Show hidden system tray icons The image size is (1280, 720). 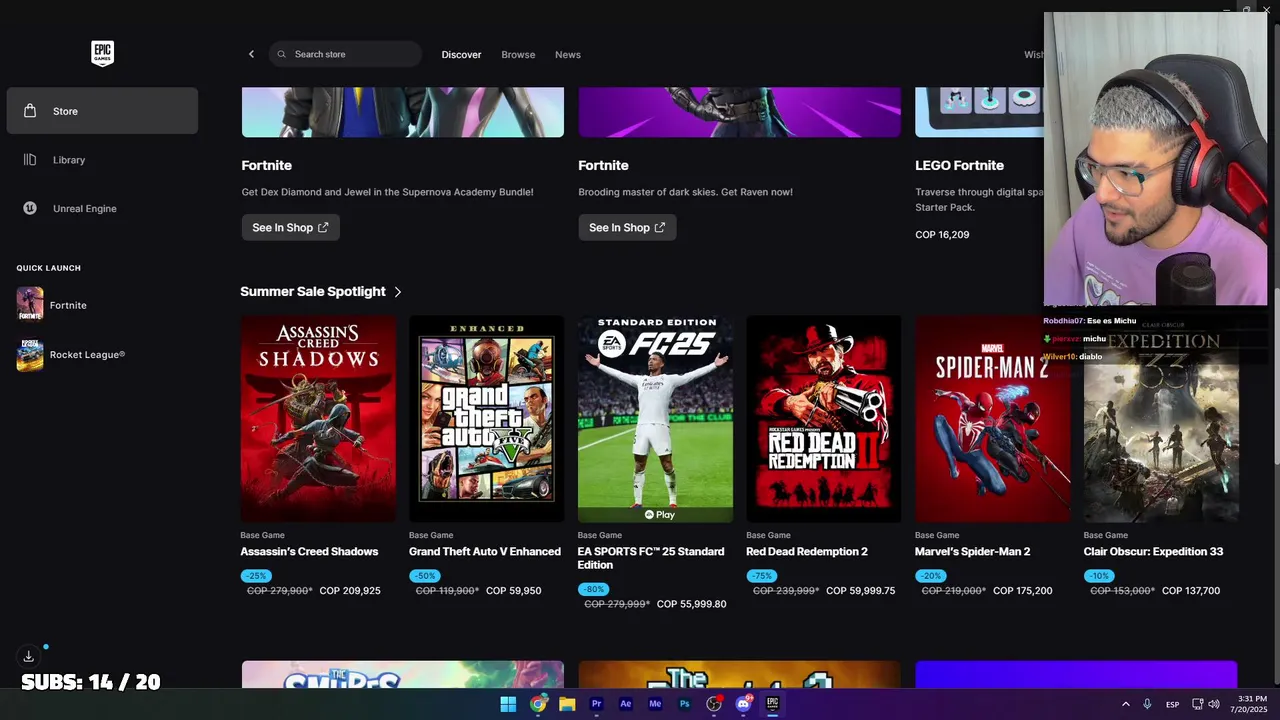tap(1125, 704)
